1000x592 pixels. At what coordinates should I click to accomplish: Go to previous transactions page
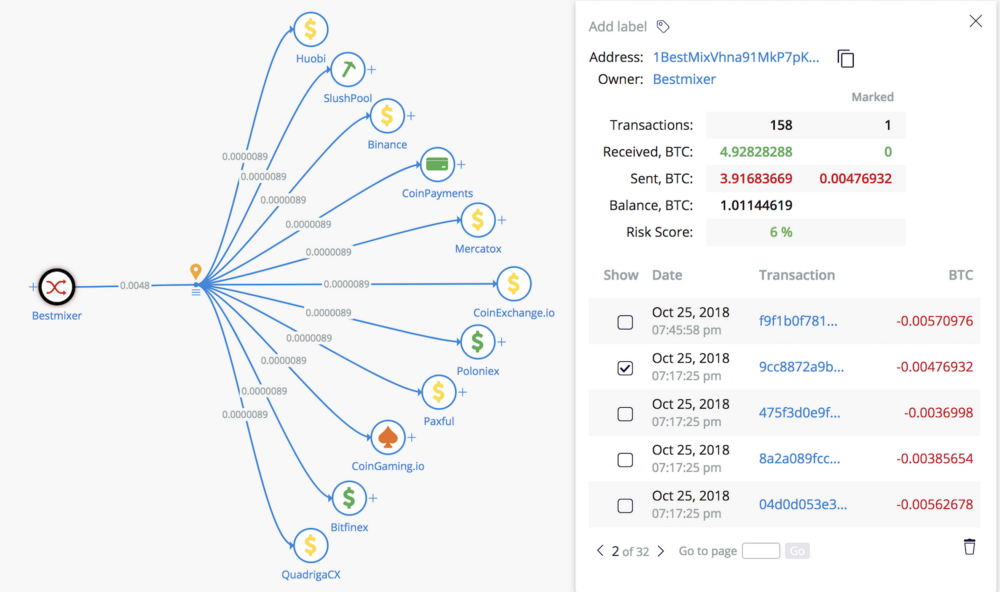pyautogui.click(x=600, y=551)
